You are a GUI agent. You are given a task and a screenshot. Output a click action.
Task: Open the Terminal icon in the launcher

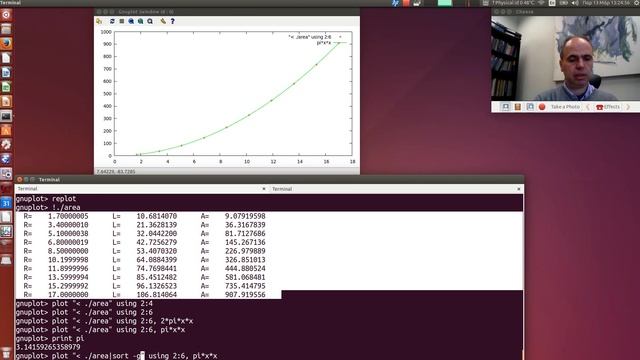[6, 116]
